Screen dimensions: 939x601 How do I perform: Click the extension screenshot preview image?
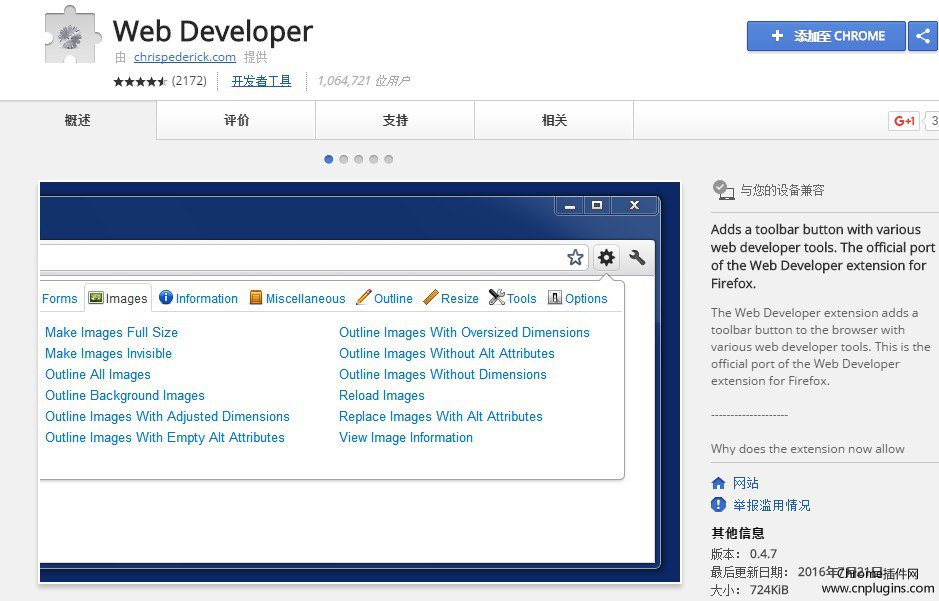[x=360, y=382]
